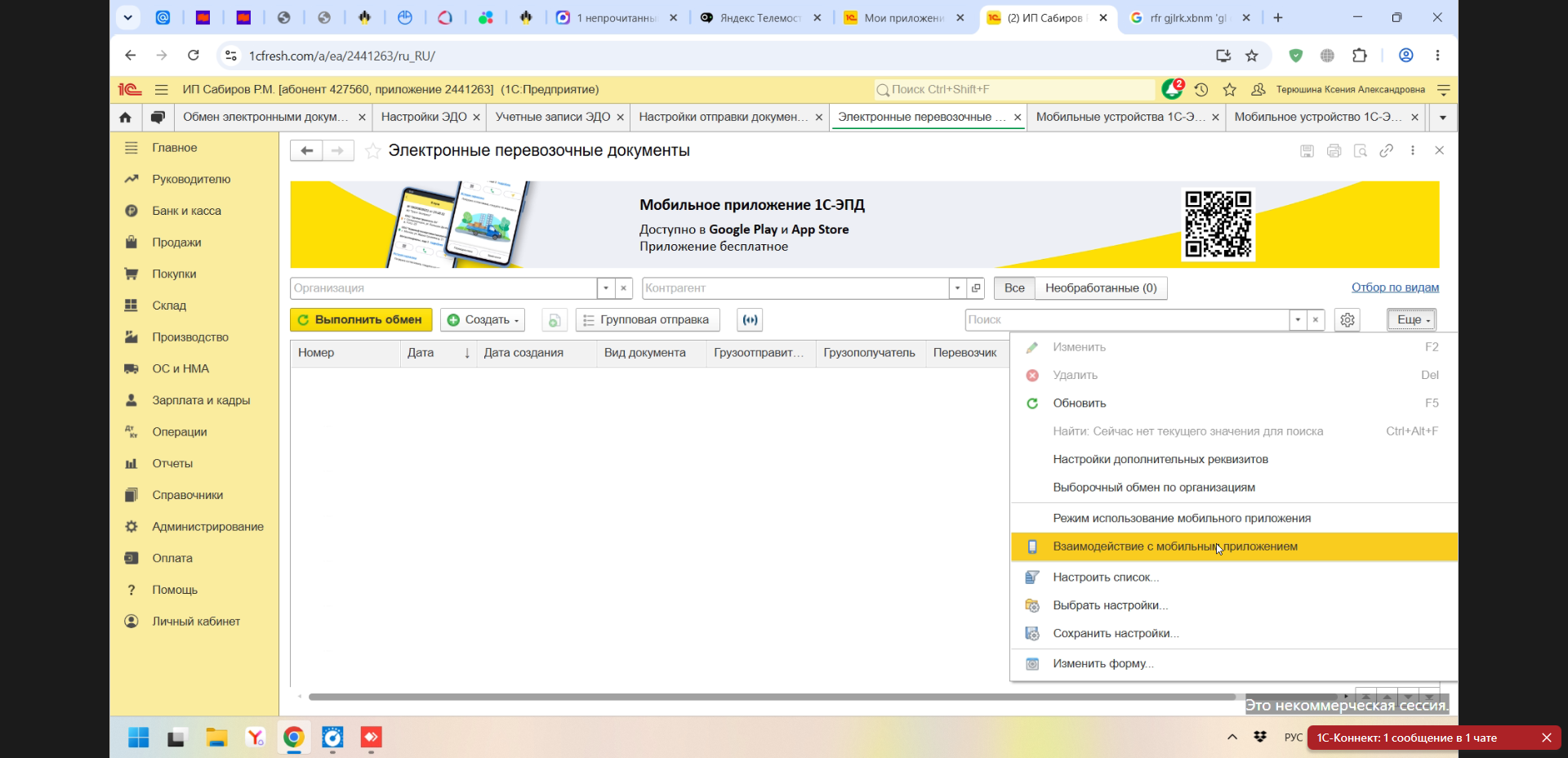The image size is (1568, 758).
Task: Close the Электронные перевозочные документы form
Action: click(x=1440, y=150)
